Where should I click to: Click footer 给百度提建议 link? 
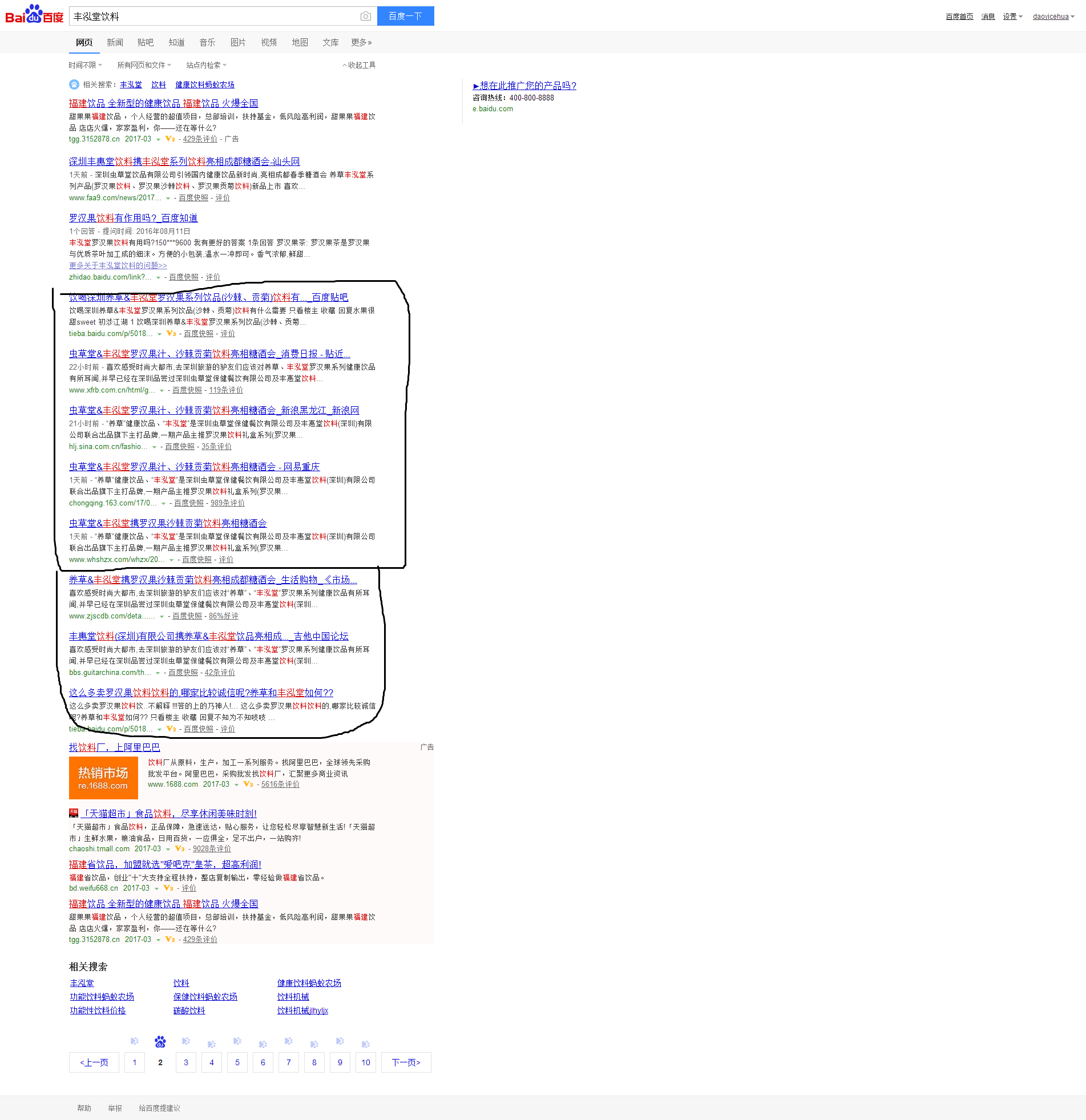159,1109
